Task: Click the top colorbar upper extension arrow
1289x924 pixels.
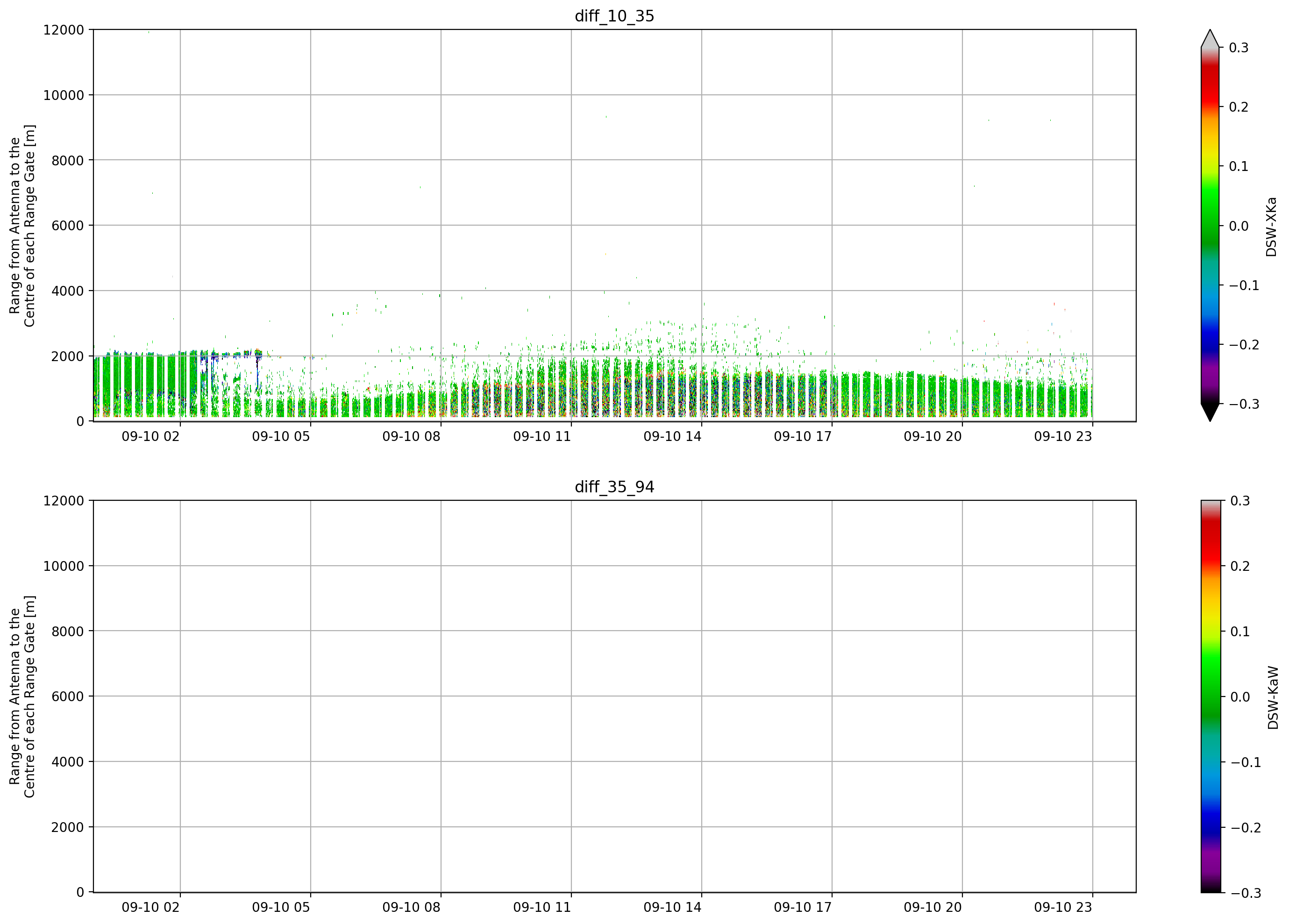Action: (1210, 39)
